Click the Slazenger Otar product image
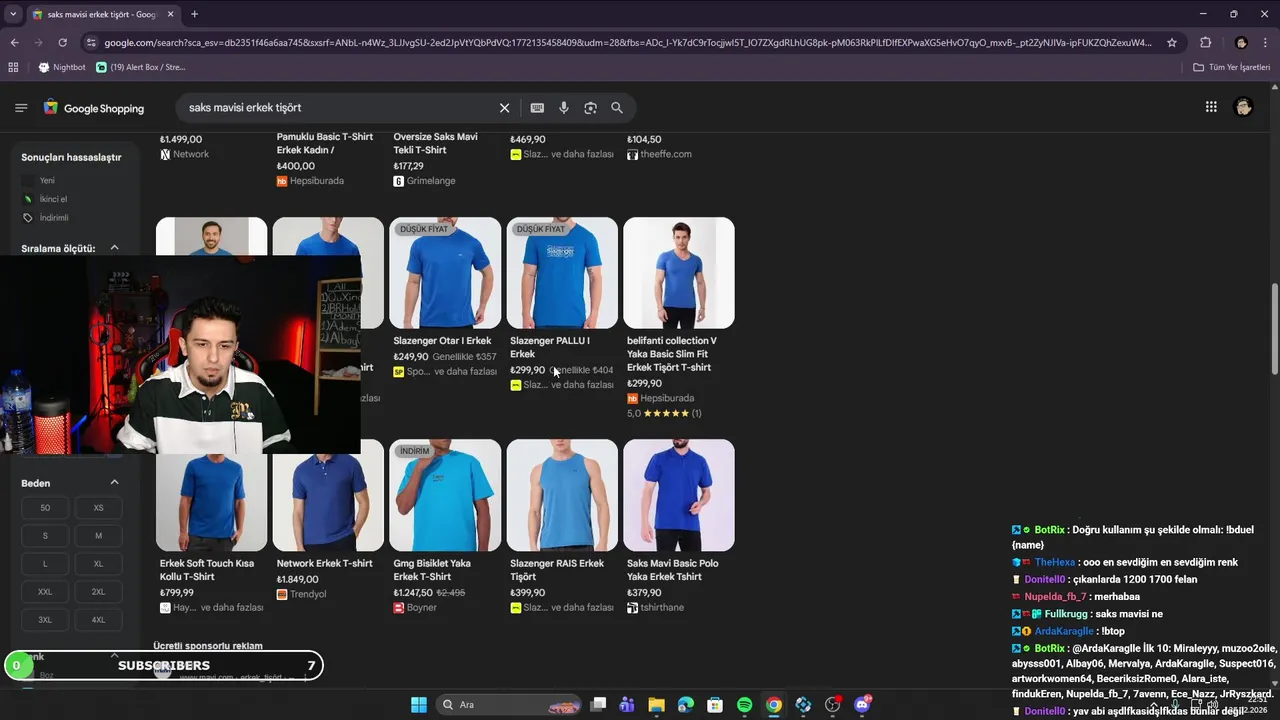Screen dimensions: 1280x720 point(445,273)
